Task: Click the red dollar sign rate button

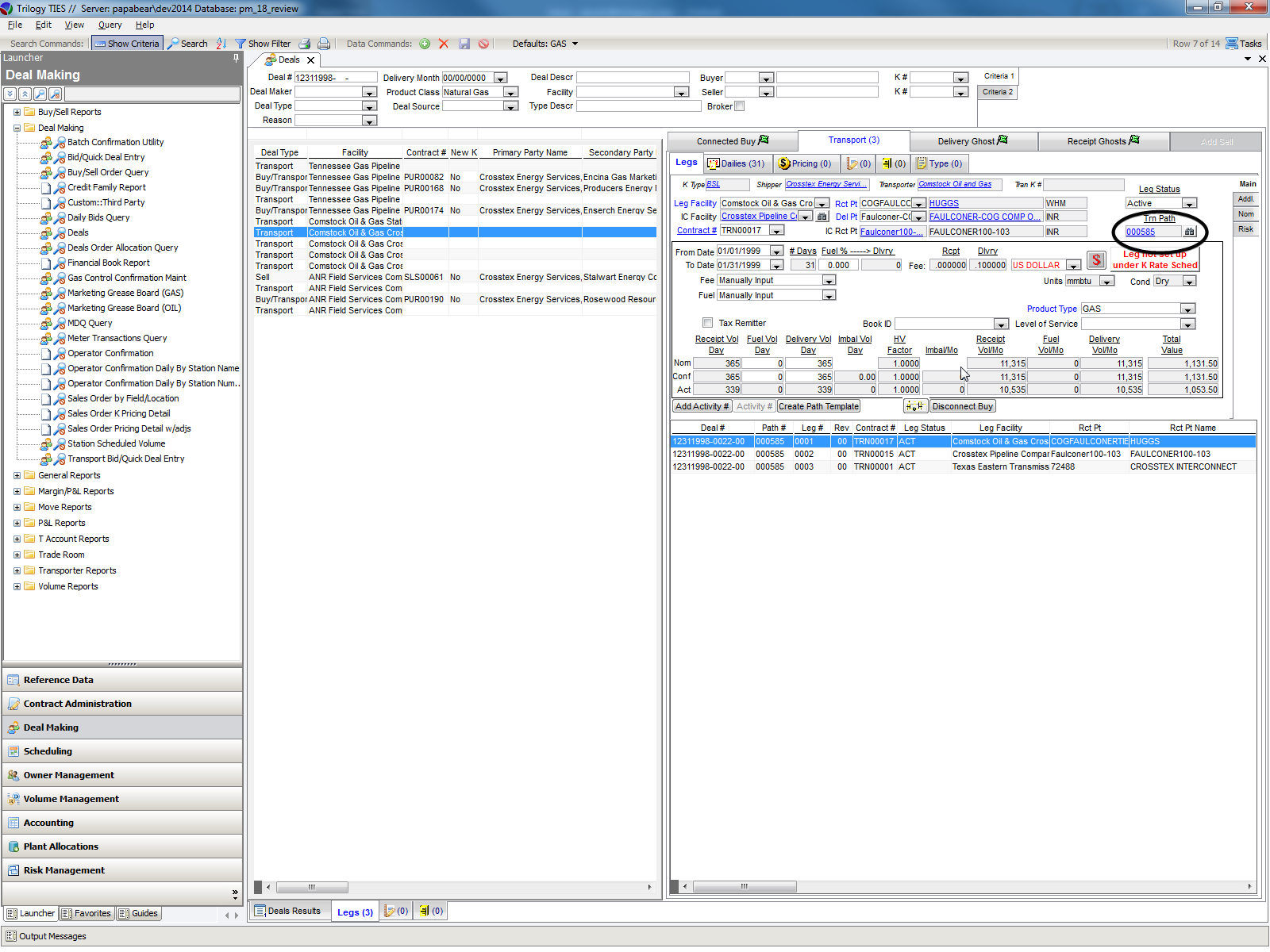Action: tap(1096, 260)
